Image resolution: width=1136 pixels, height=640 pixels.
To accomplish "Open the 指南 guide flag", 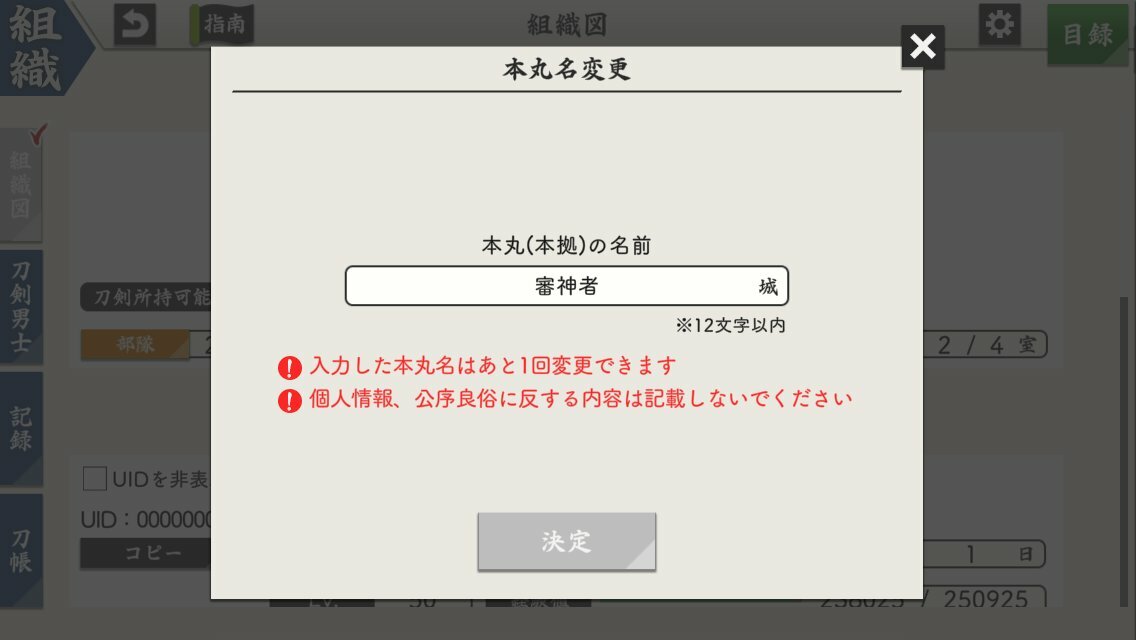I will pyautogui.click(x=222, y=24).
